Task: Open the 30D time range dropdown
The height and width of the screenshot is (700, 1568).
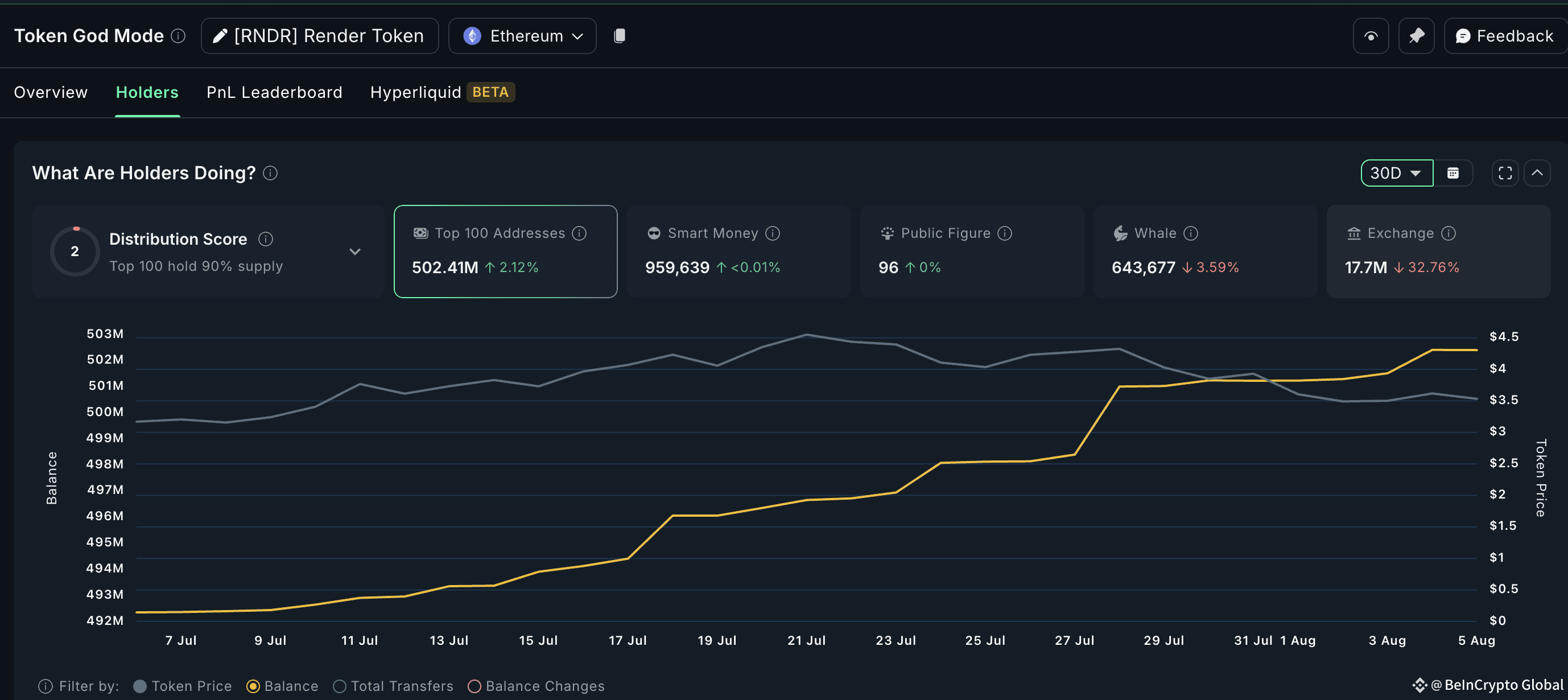Action: [x=1396, y=174]
